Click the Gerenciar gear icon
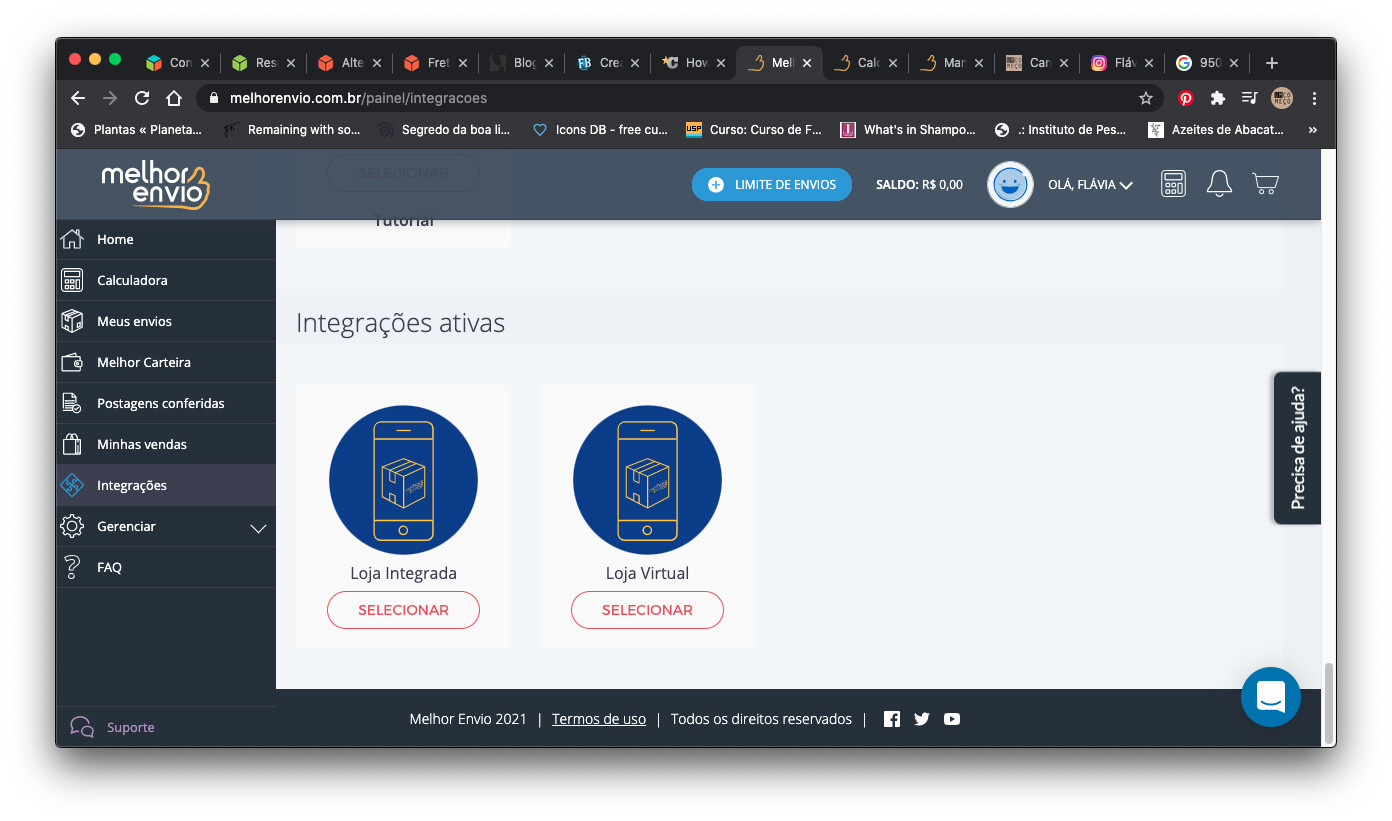The height and width of the screenshot is (821, 1392). [x=72, y=526]
